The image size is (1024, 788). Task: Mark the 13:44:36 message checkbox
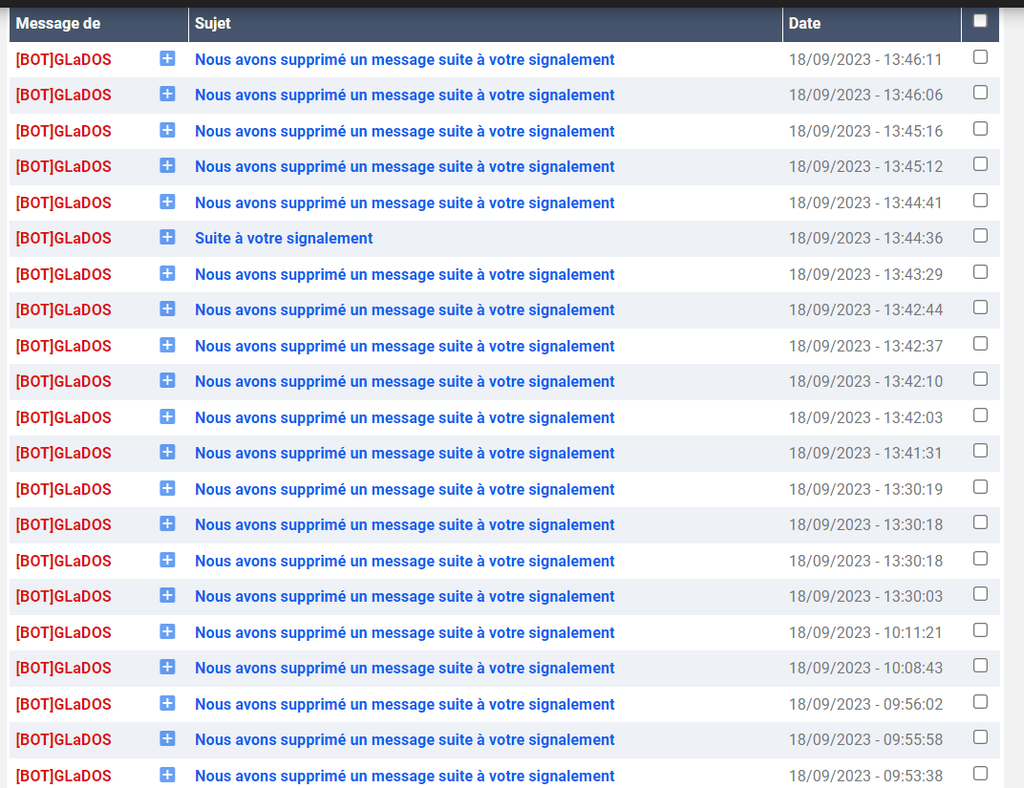coord(980,236)
